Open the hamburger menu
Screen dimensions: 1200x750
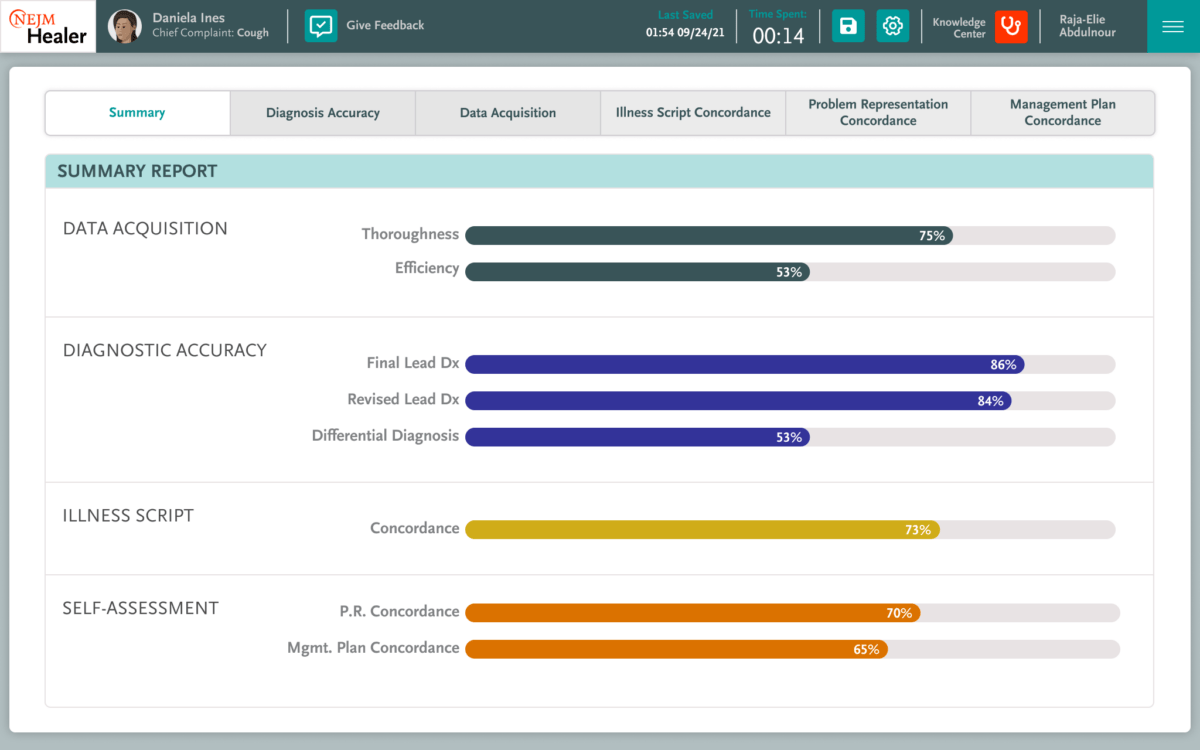[x=1173, y=26]
